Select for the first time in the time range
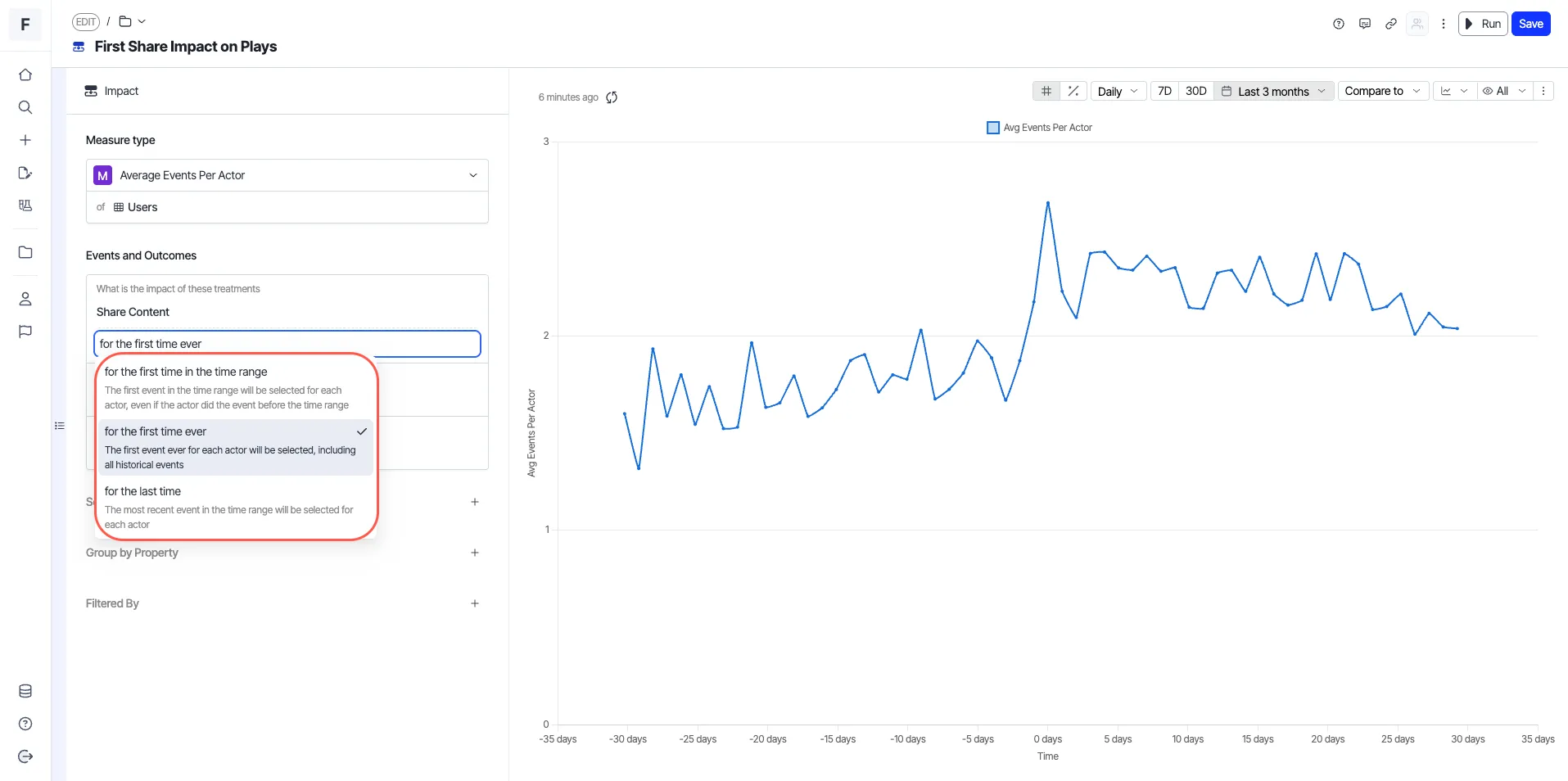 click(234, 388)
